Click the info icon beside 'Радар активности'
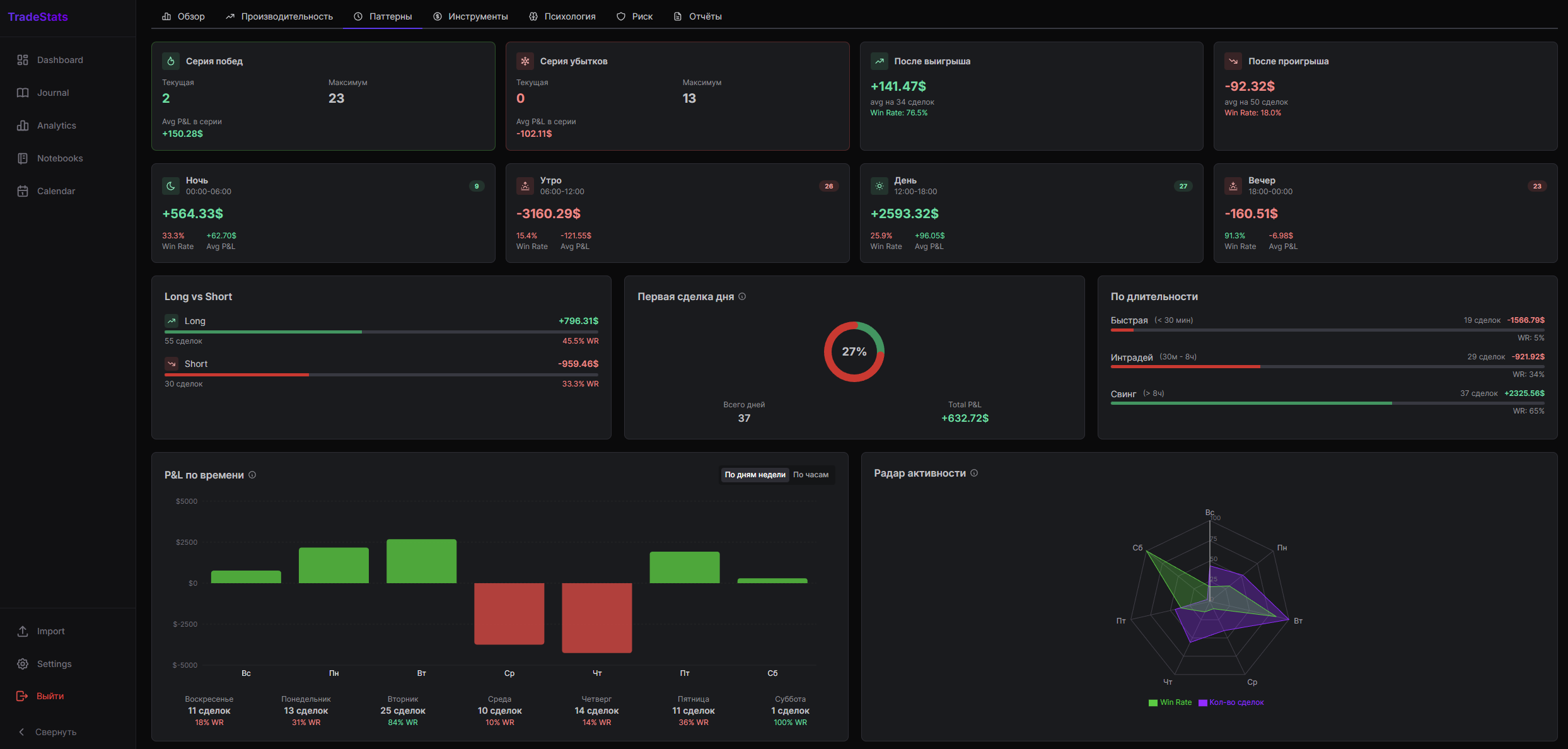This screenshot has height=749, width=1568. [974, 472]
